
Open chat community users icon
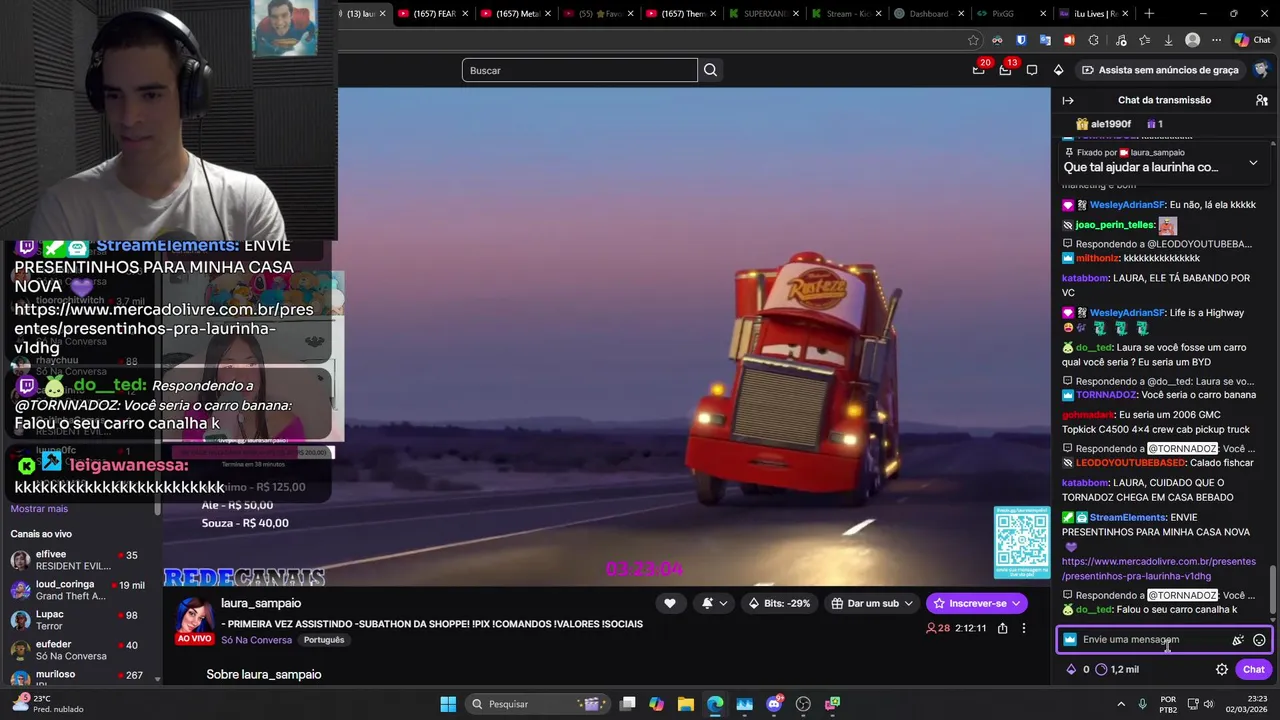[x=1262, y=100]
